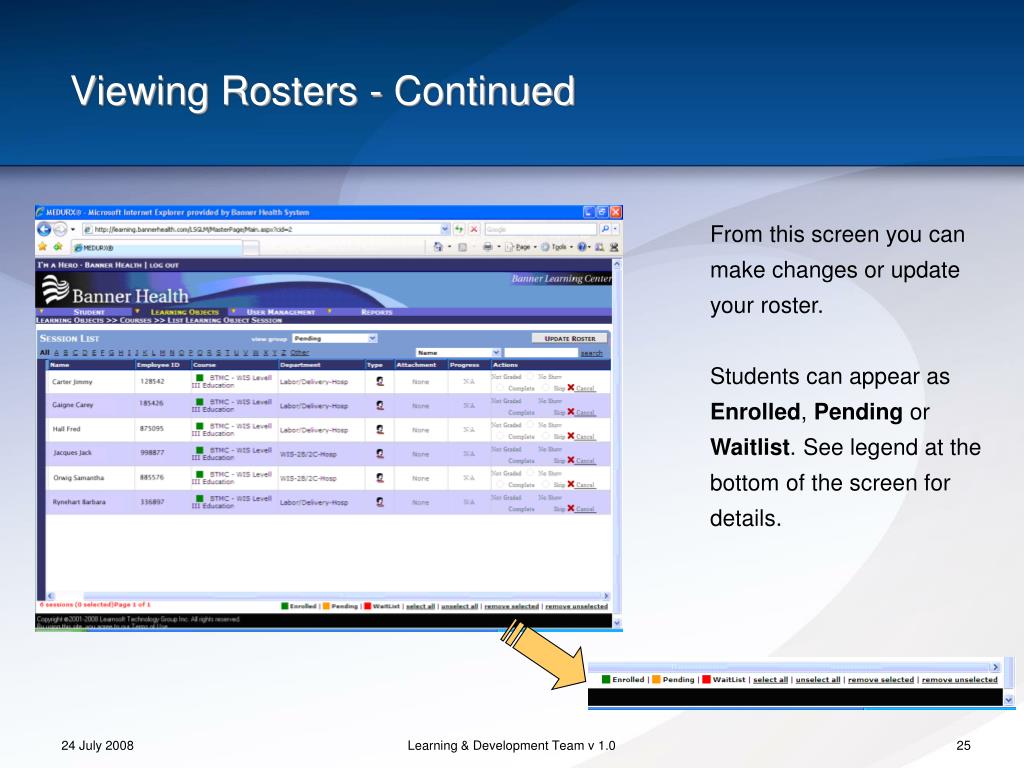Image resolution: width=1024 pixels, height=768 pixels.
Task: Click the Other filter in alphabet row
Action: tap(300, 353)
